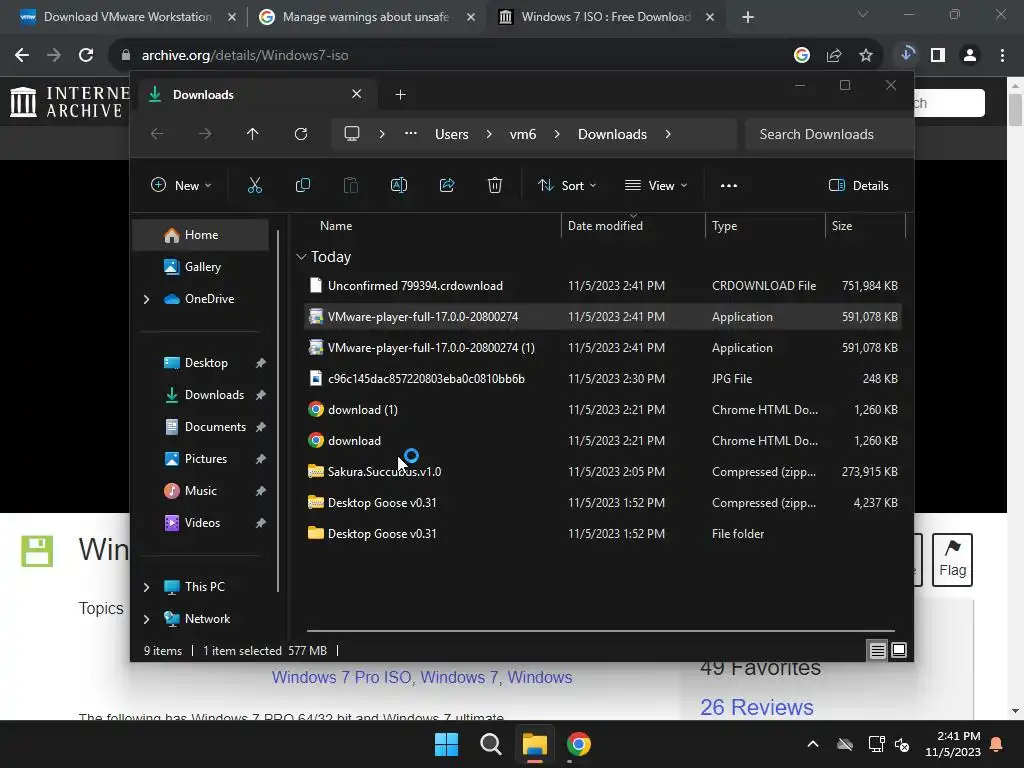The height and width of the screenshot is (768, 1024).
Task: Click the Flag button on archive.org page
Action: point(952,560)
